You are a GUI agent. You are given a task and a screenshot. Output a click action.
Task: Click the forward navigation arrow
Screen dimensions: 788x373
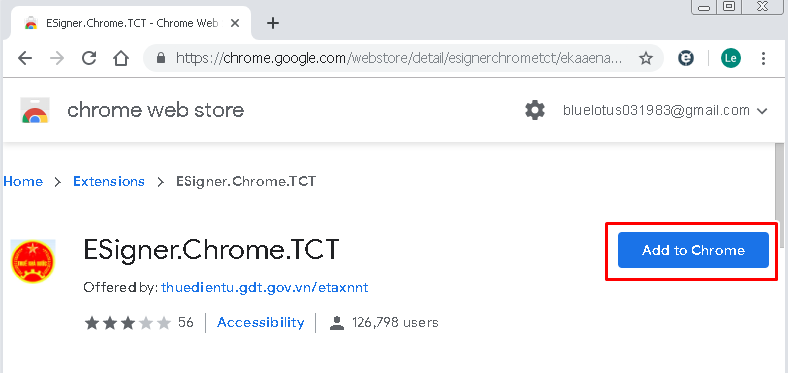[57, 58]
